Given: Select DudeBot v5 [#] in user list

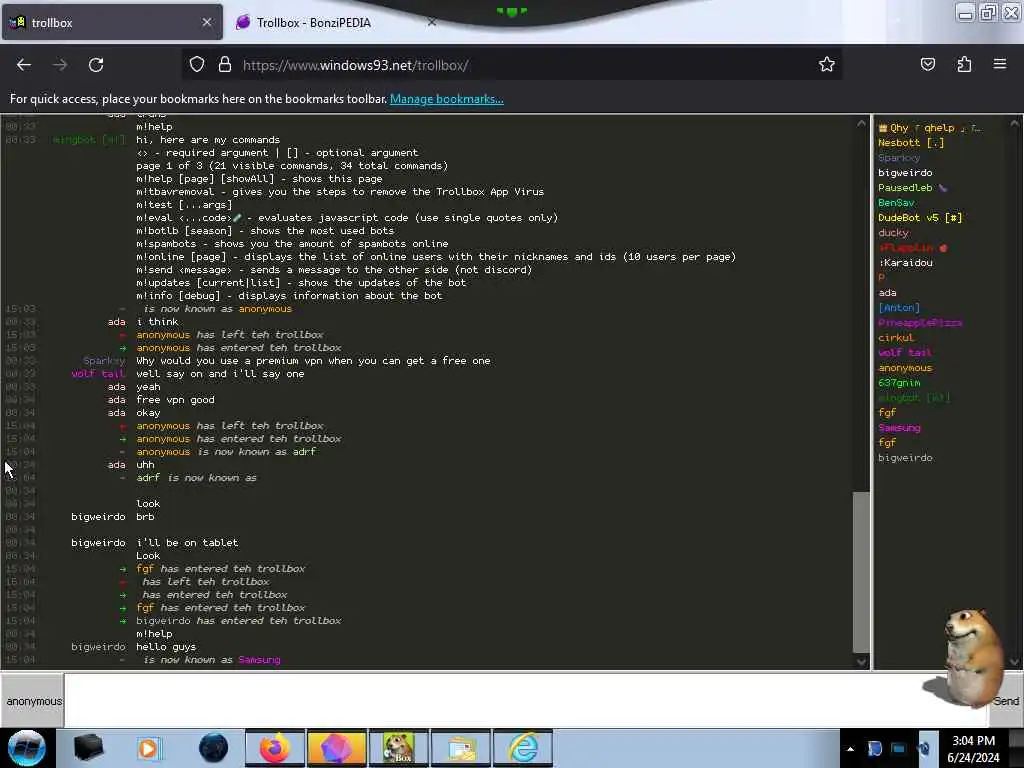Looking at the screenshot, I should pos(920,217).
